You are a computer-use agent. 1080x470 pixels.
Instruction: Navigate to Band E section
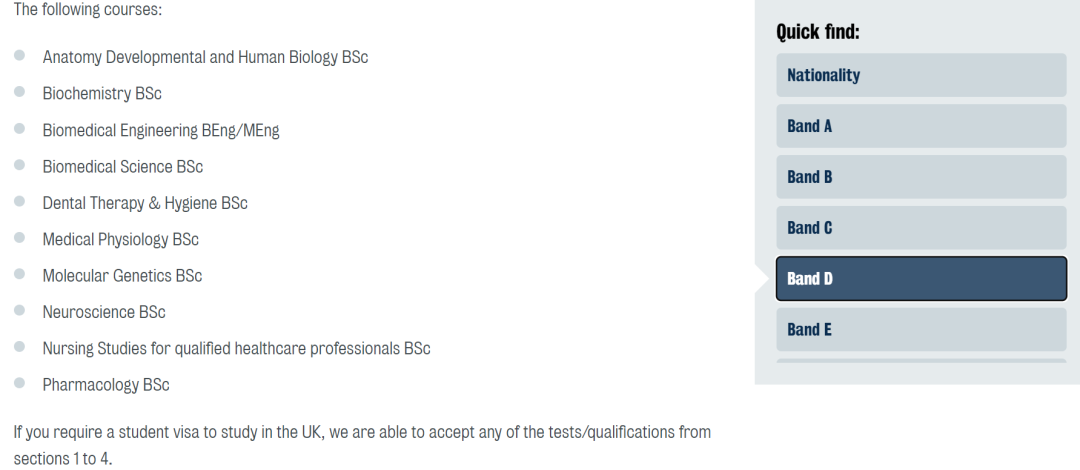(x=921, y=329)
